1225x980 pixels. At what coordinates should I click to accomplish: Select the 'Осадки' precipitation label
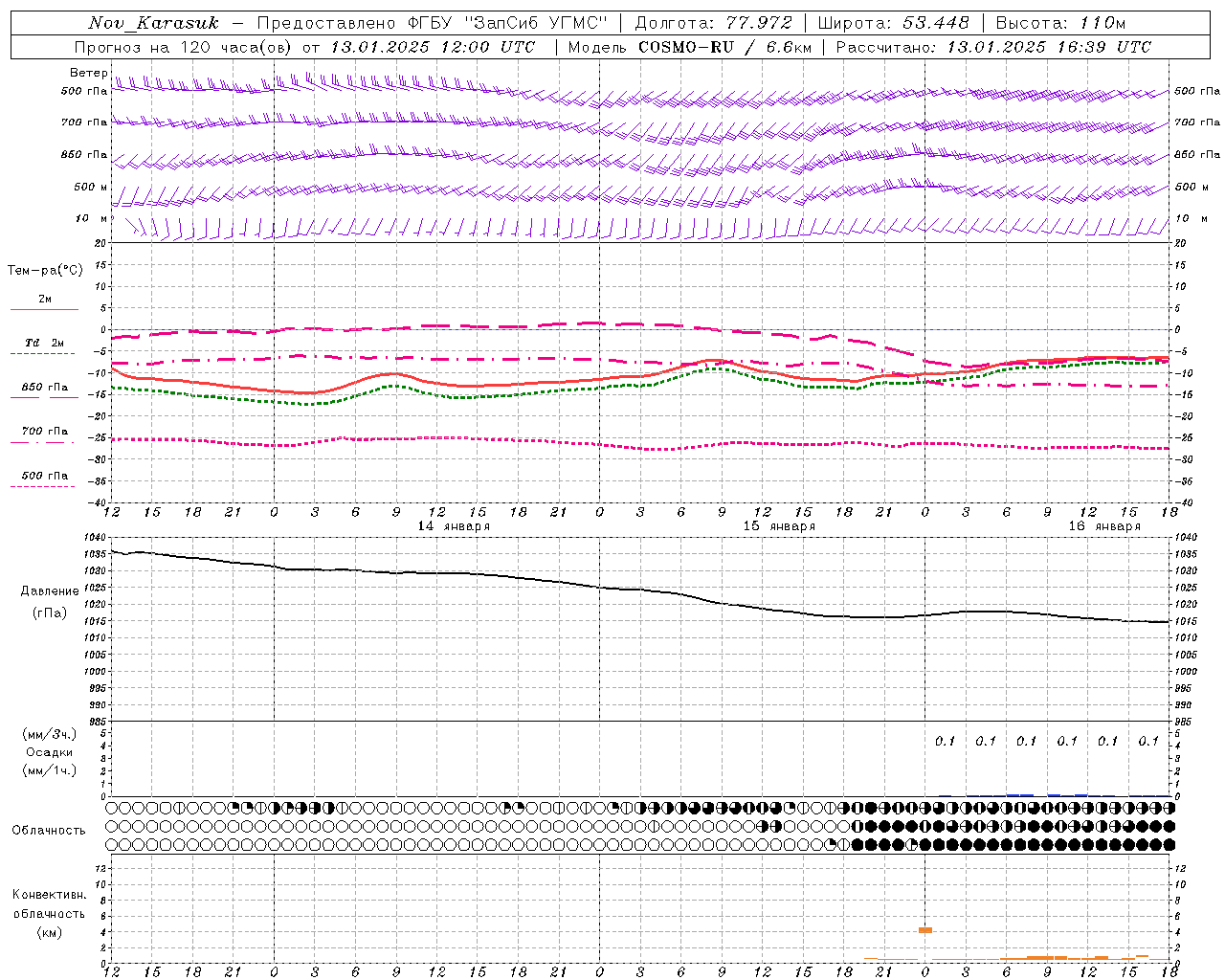[50, 752]
